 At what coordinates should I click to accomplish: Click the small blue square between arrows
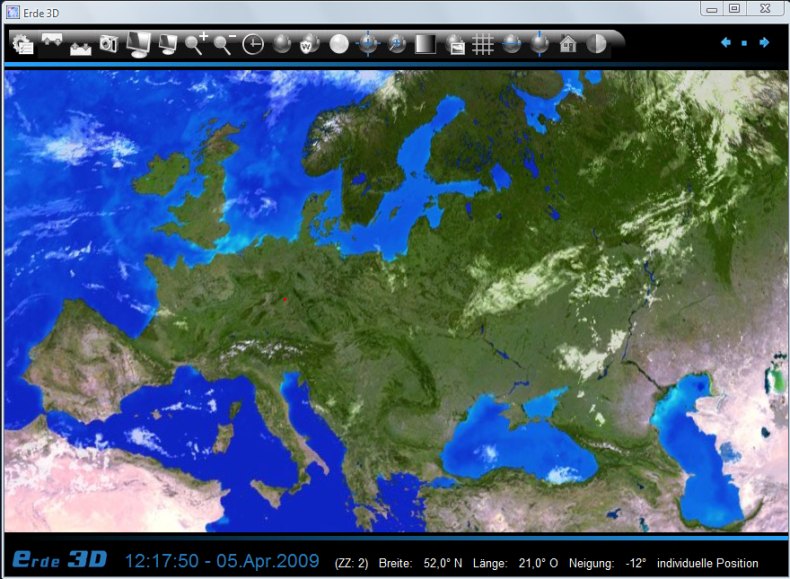tap(745, 43)
